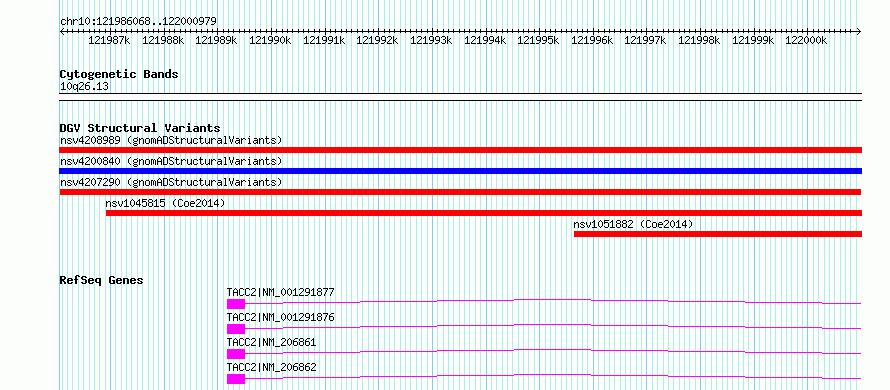Click the 121988k ruler tick label
The width and height of the screenshot is (890, 390).
163,40
